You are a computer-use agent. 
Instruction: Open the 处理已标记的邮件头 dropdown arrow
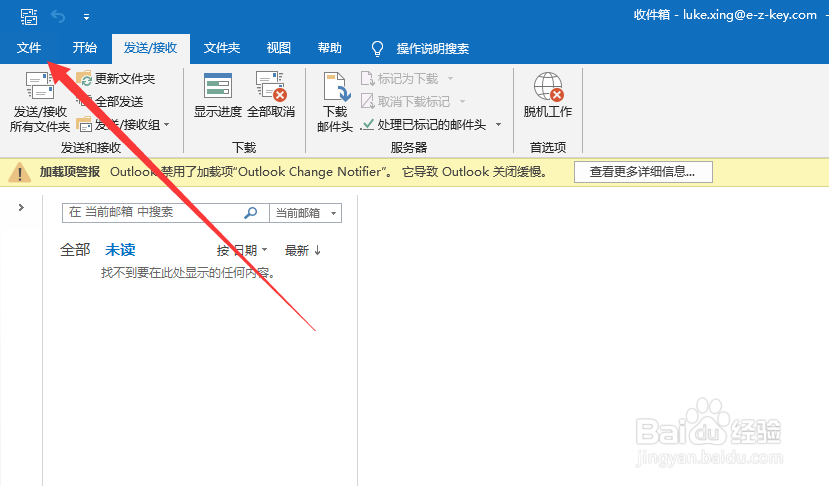pos(498,125)
